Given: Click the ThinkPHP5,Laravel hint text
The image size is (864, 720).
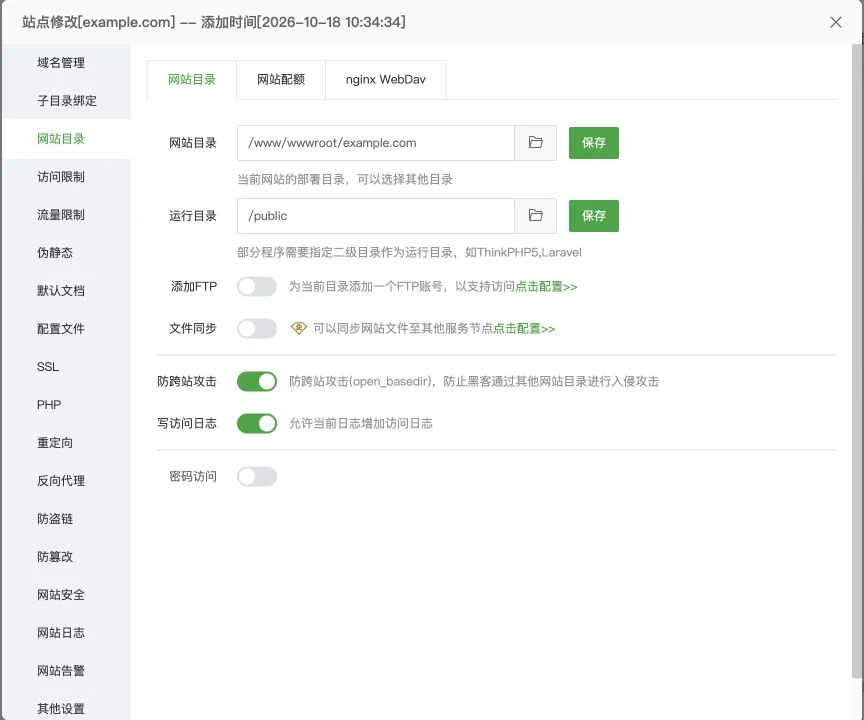Looking at the screenshot, I should click(x=409, y=252).
